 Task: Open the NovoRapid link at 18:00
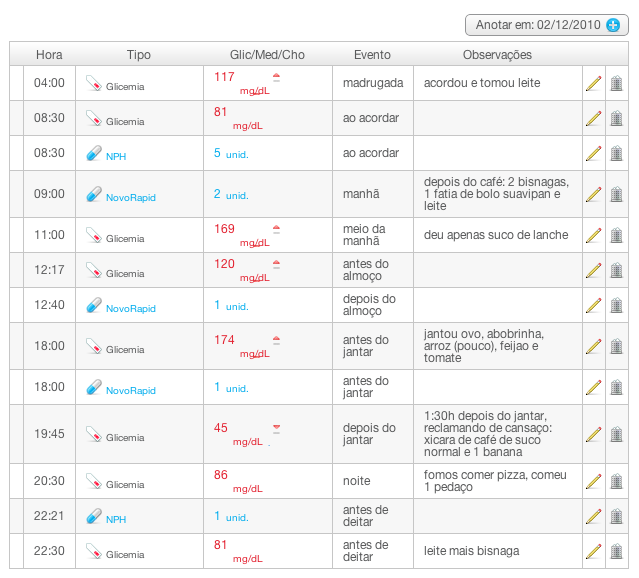pos(131,390)
